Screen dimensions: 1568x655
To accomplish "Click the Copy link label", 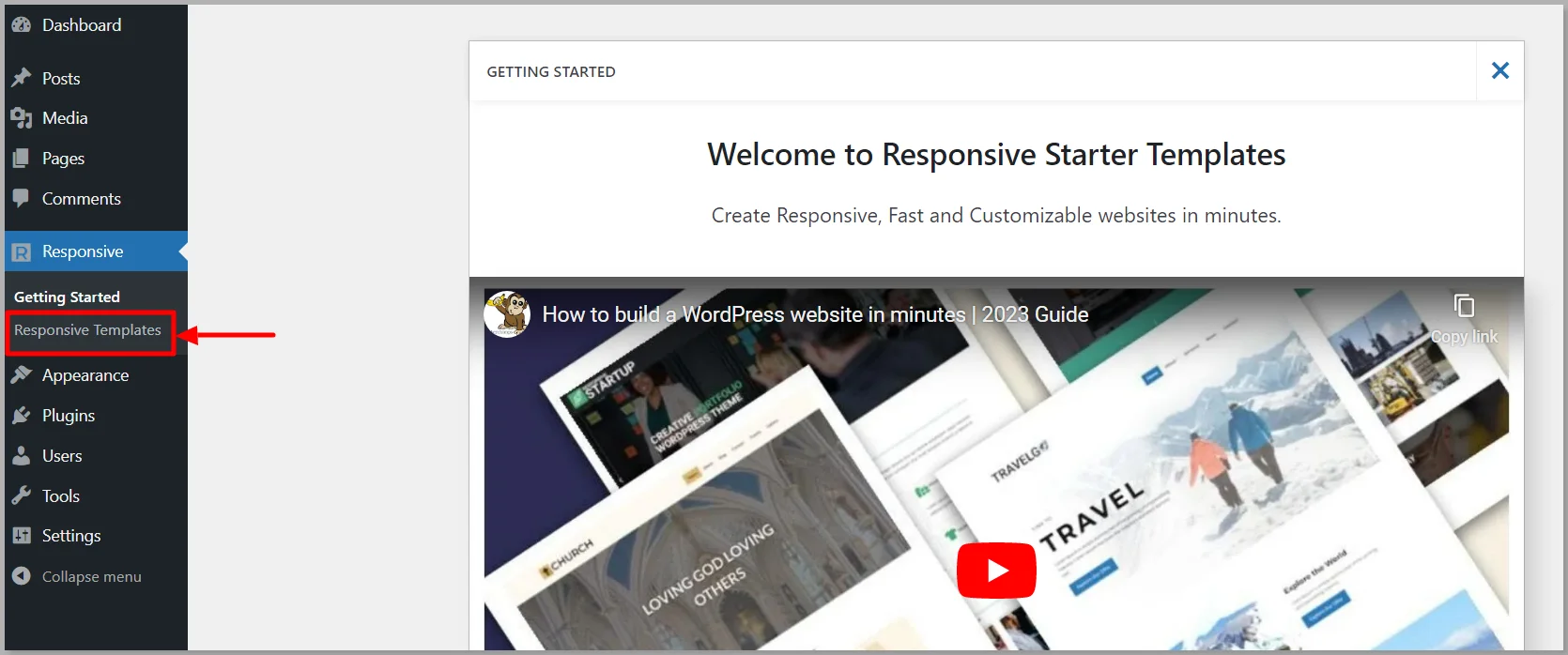I will [x=1464, y=337].
